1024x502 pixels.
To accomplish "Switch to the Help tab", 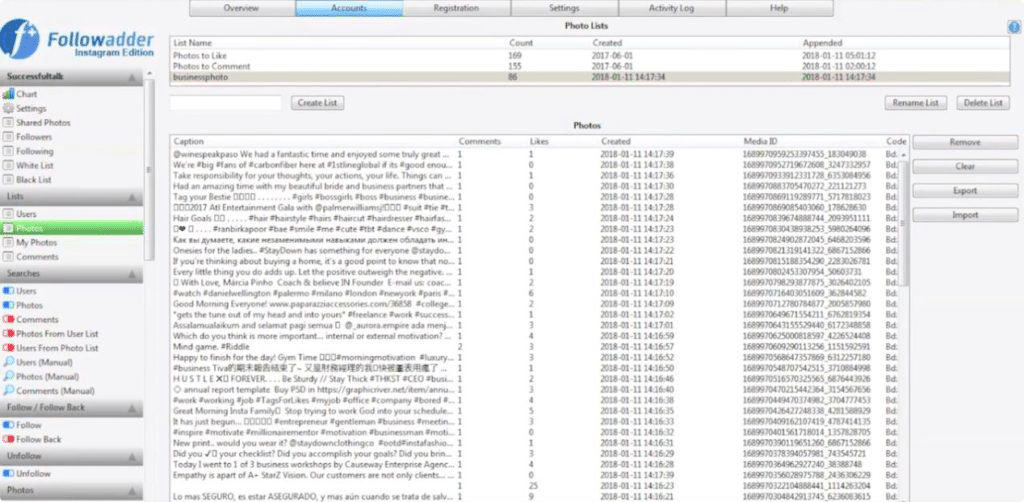I will pos(780,8).
